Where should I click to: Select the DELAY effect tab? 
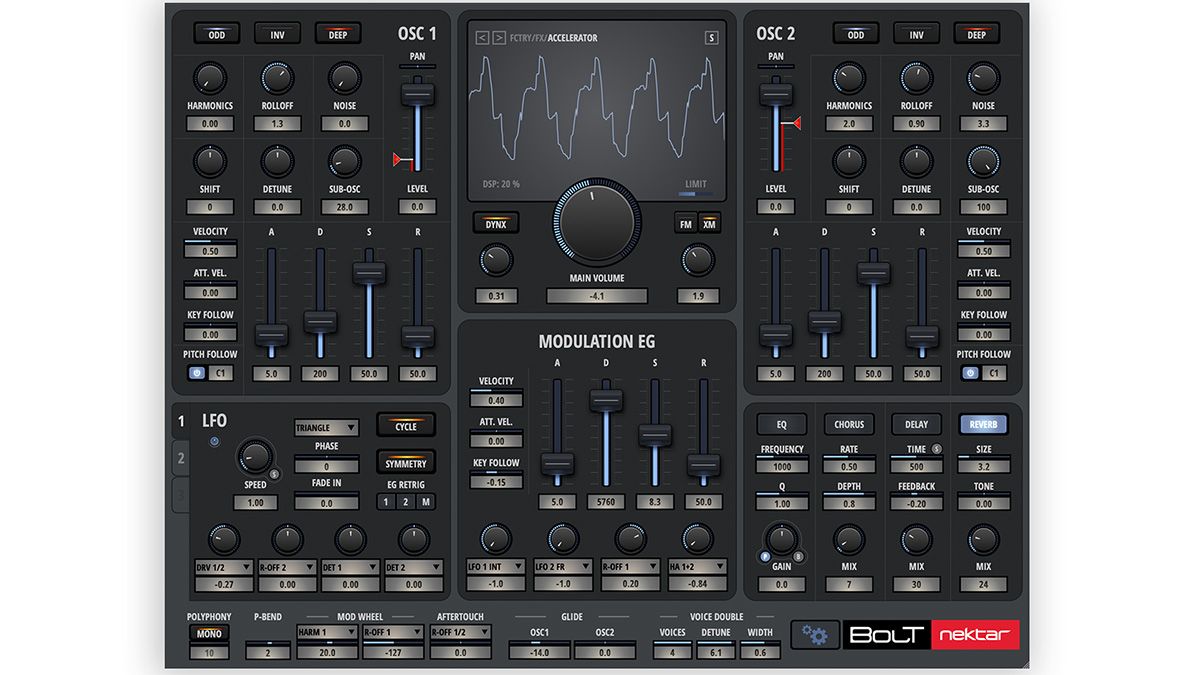(916, 425)
